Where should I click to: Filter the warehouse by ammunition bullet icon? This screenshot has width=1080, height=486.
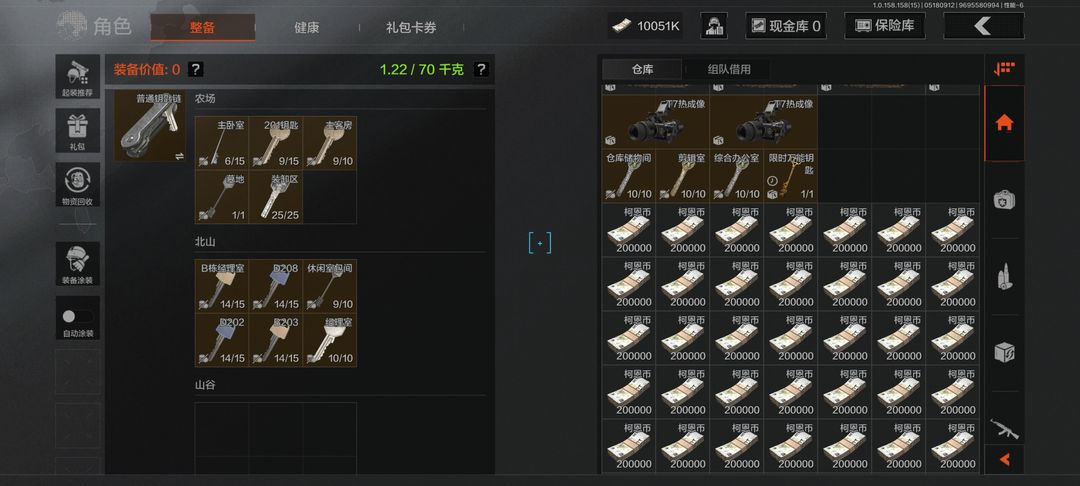click(1004, 277)
